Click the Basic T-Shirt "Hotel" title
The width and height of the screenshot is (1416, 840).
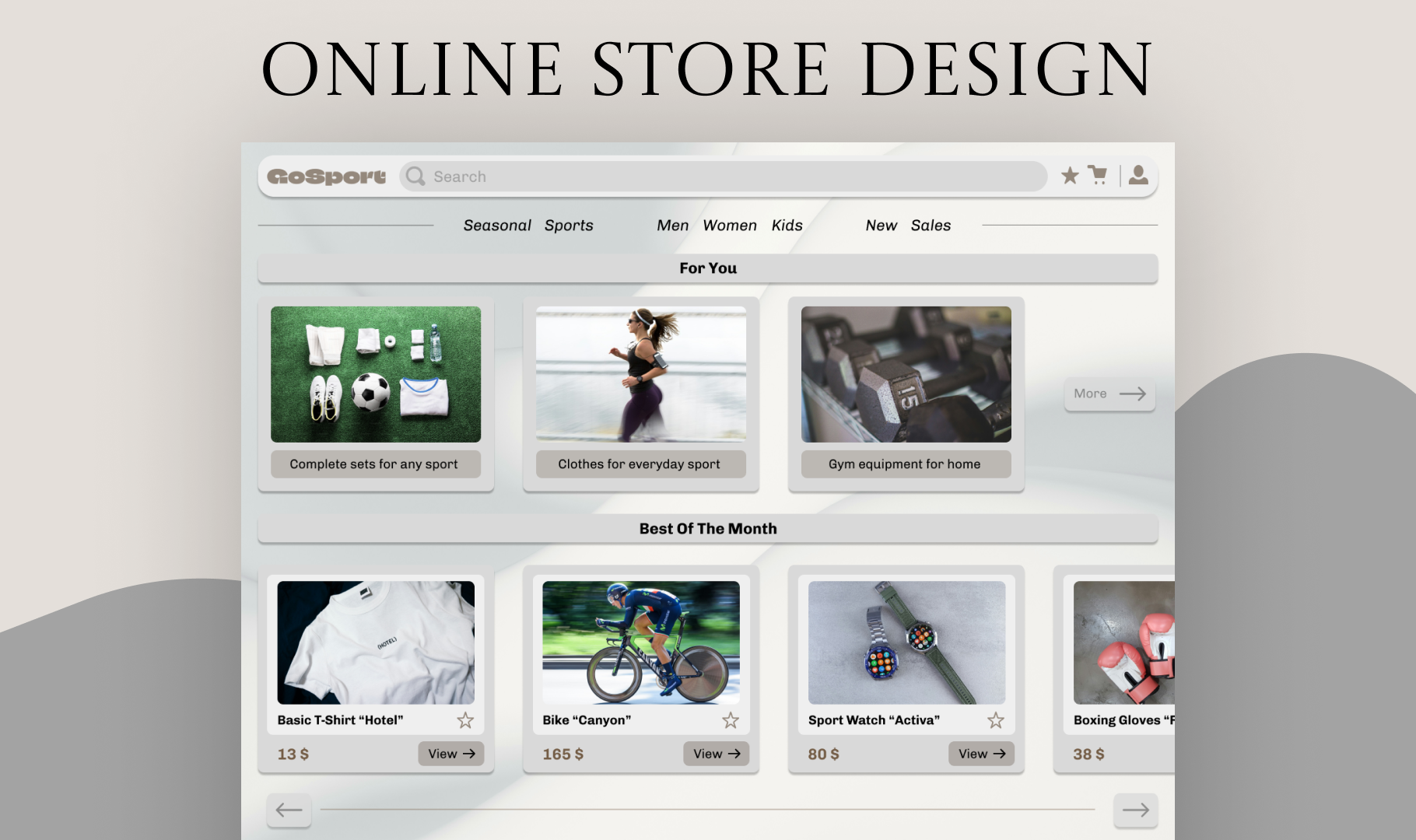coord(341,720)
